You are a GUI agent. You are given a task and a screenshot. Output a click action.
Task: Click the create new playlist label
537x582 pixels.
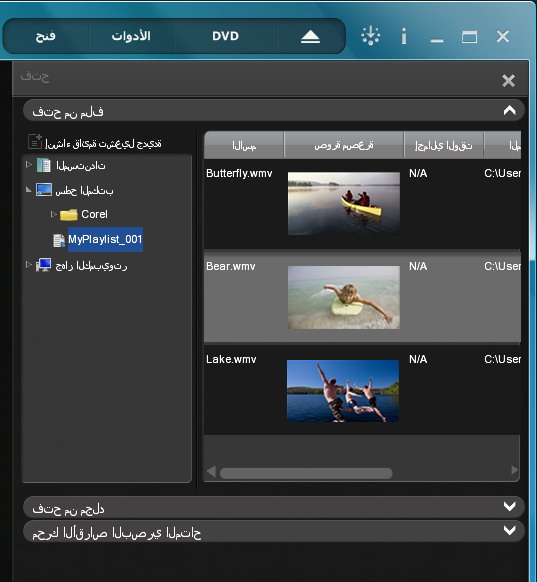pos(103,144)
